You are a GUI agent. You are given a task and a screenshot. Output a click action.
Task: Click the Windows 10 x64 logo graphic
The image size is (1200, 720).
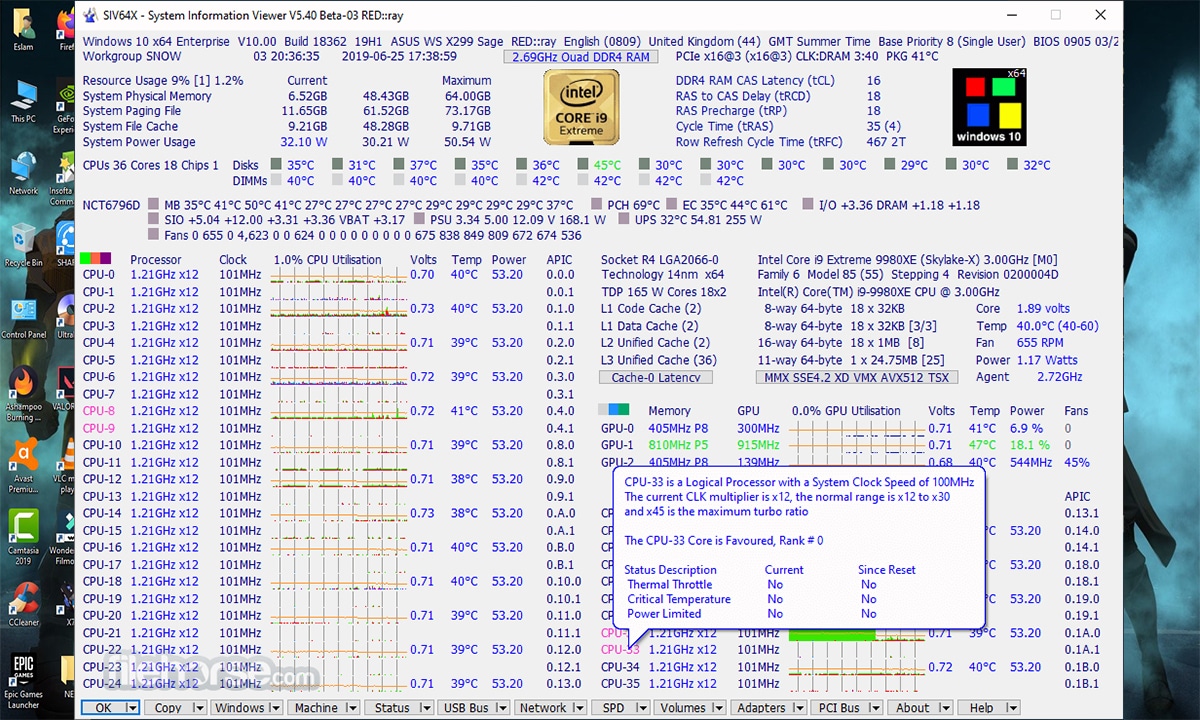(988, 106)
